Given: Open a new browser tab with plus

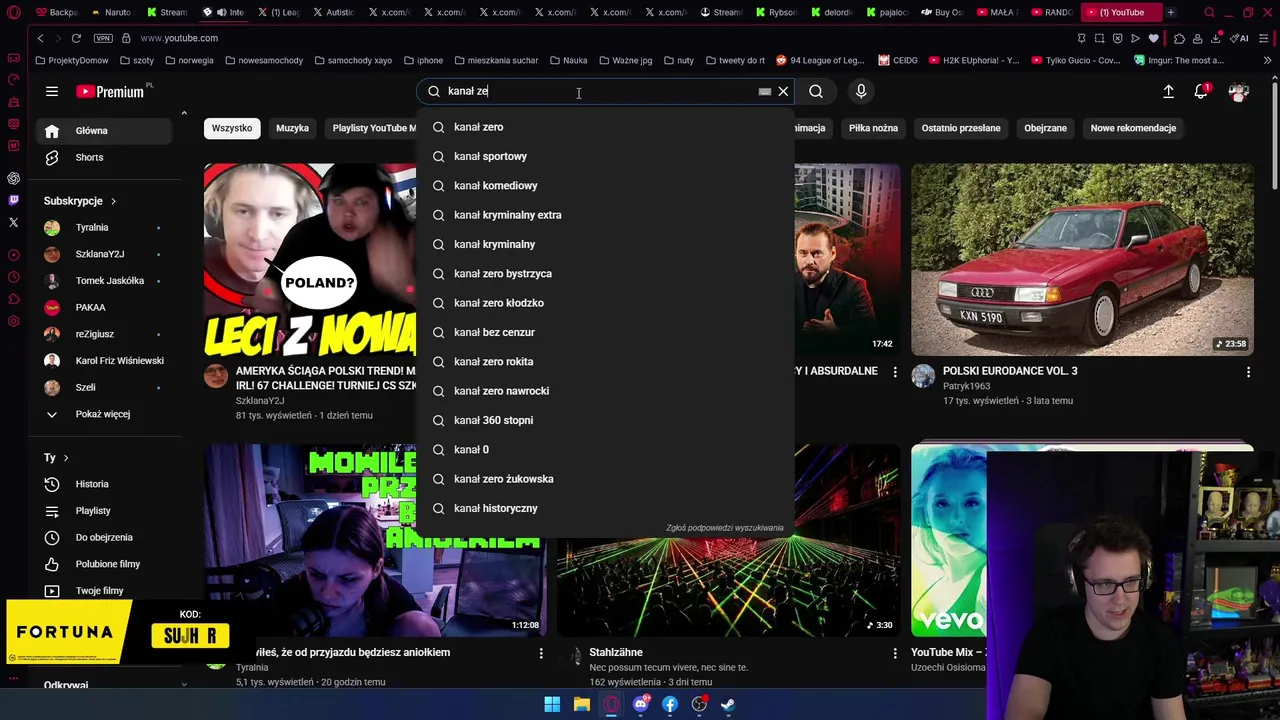Looking at the screenshot, I should (x=1170, y=12).
